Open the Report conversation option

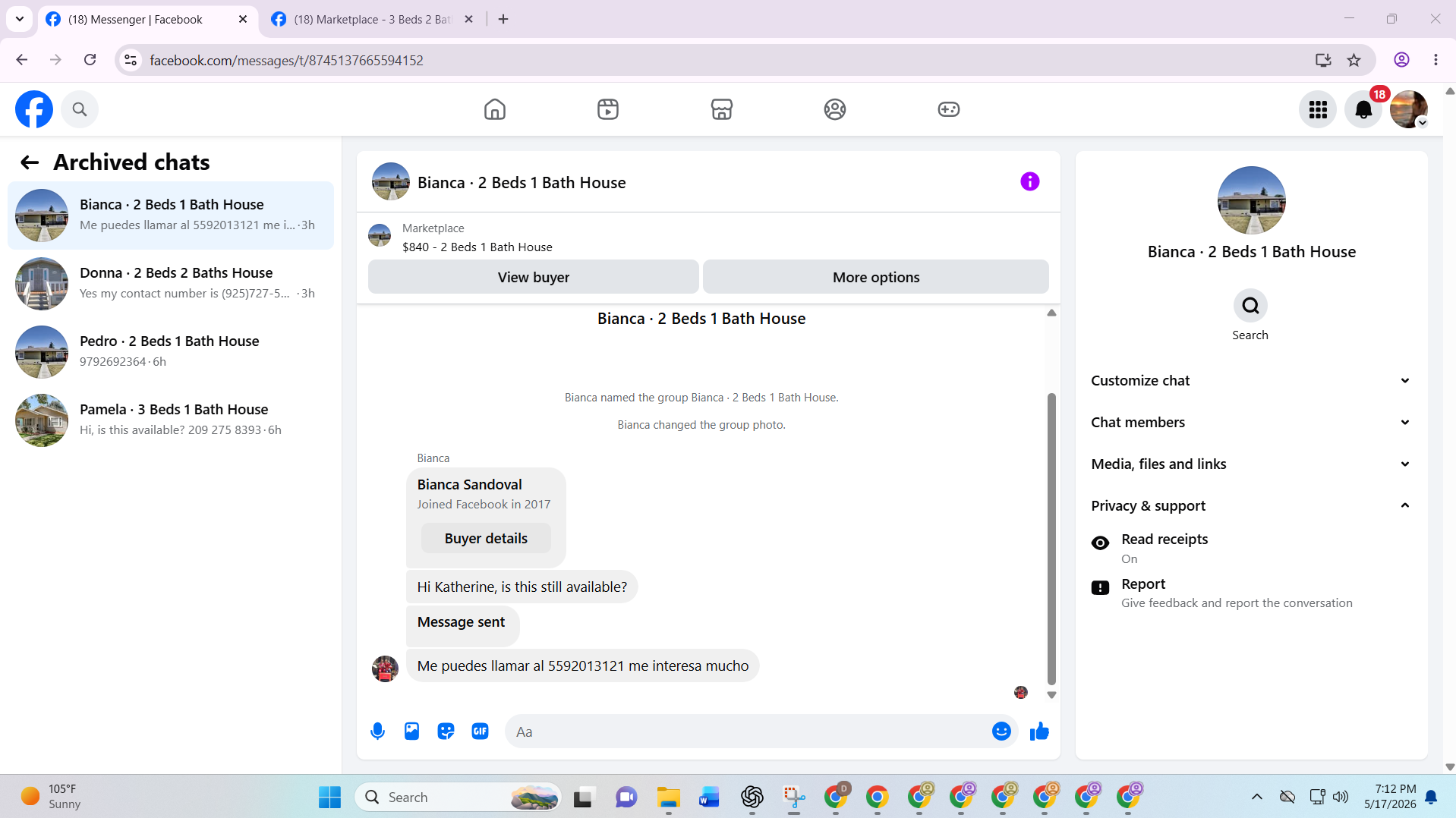(1251, 593)
